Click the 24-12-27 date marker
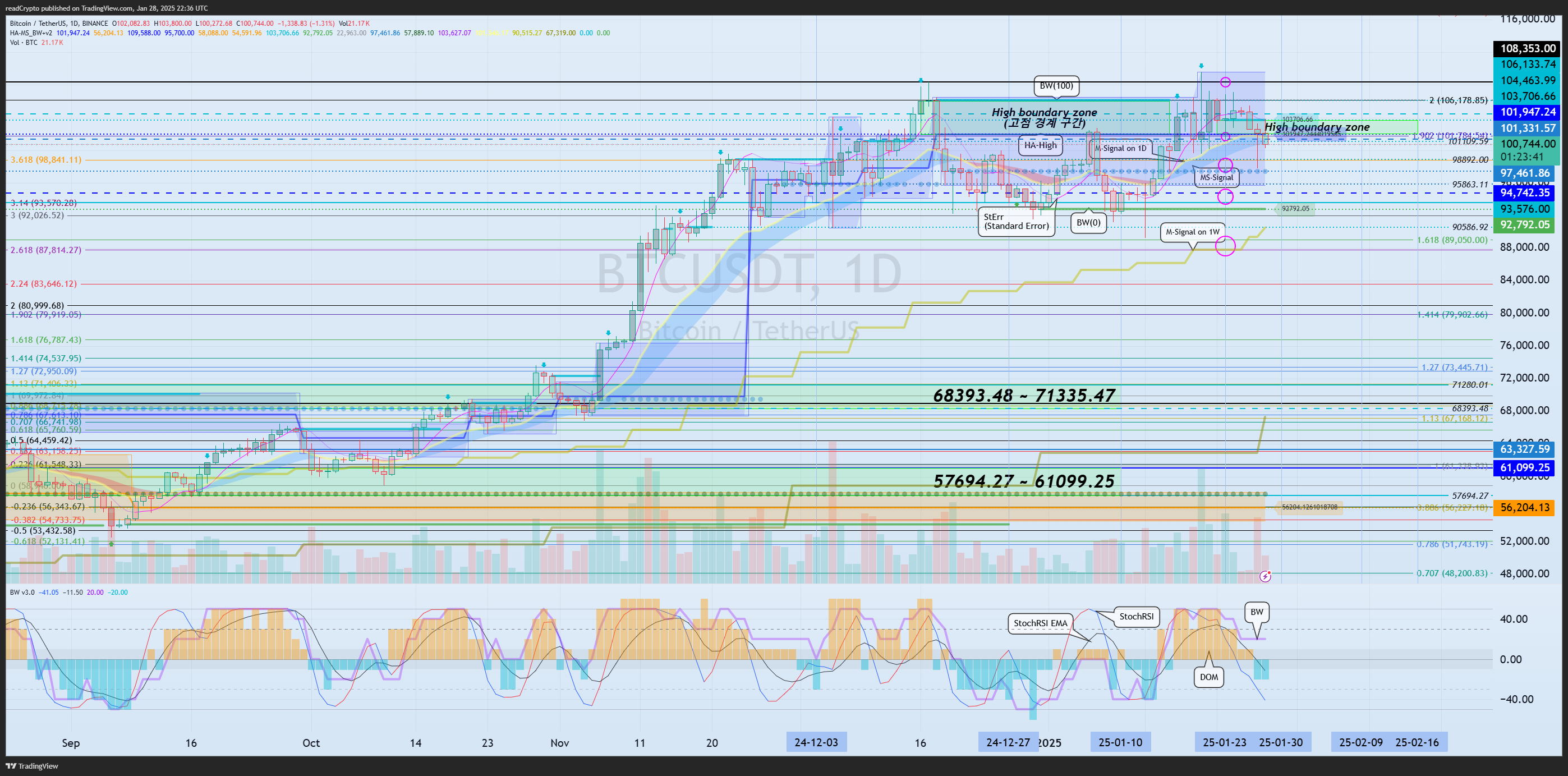 pyautogui.click(x=1008, y=742)
